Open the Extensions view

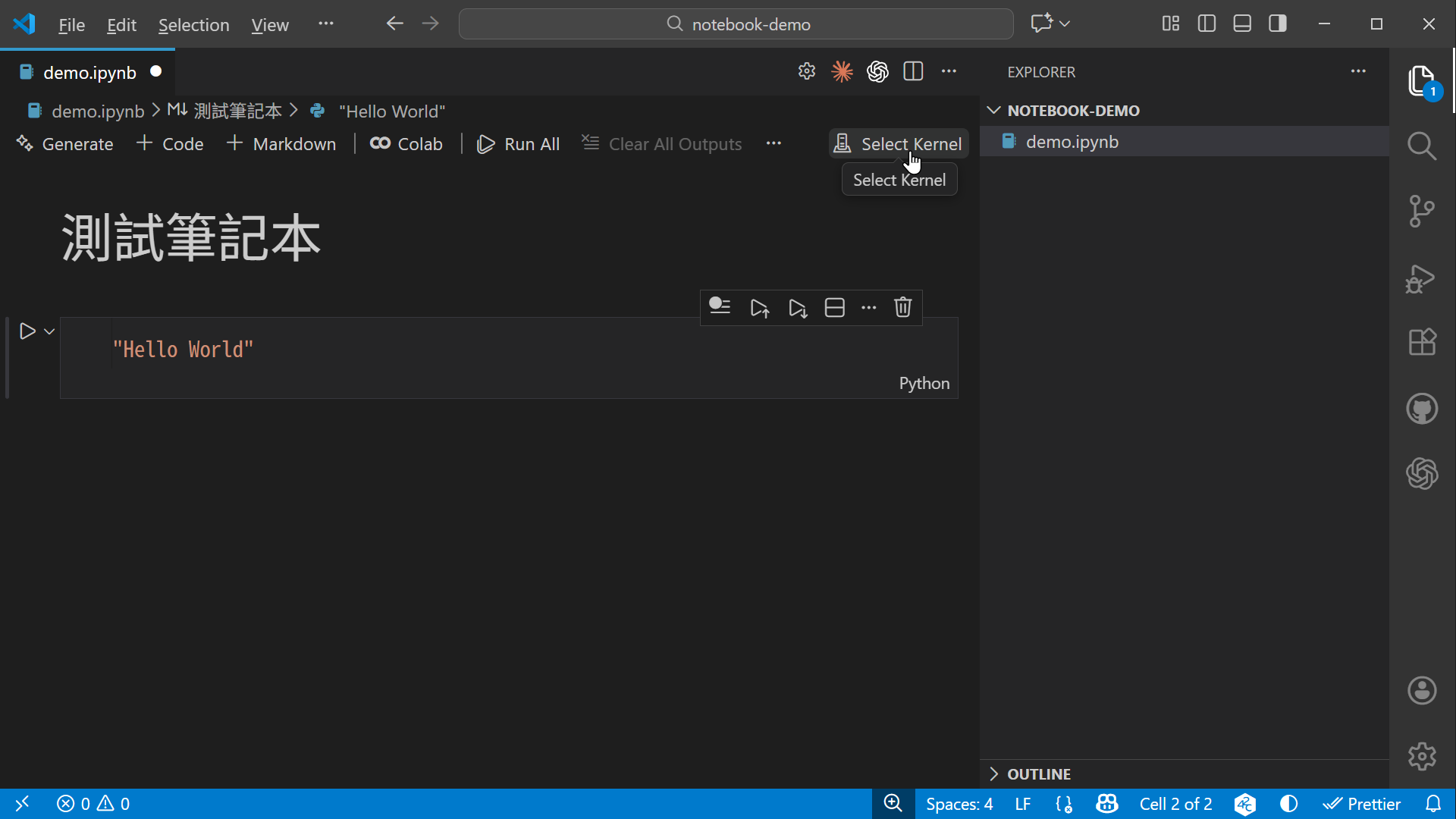tap(1422, 342)
